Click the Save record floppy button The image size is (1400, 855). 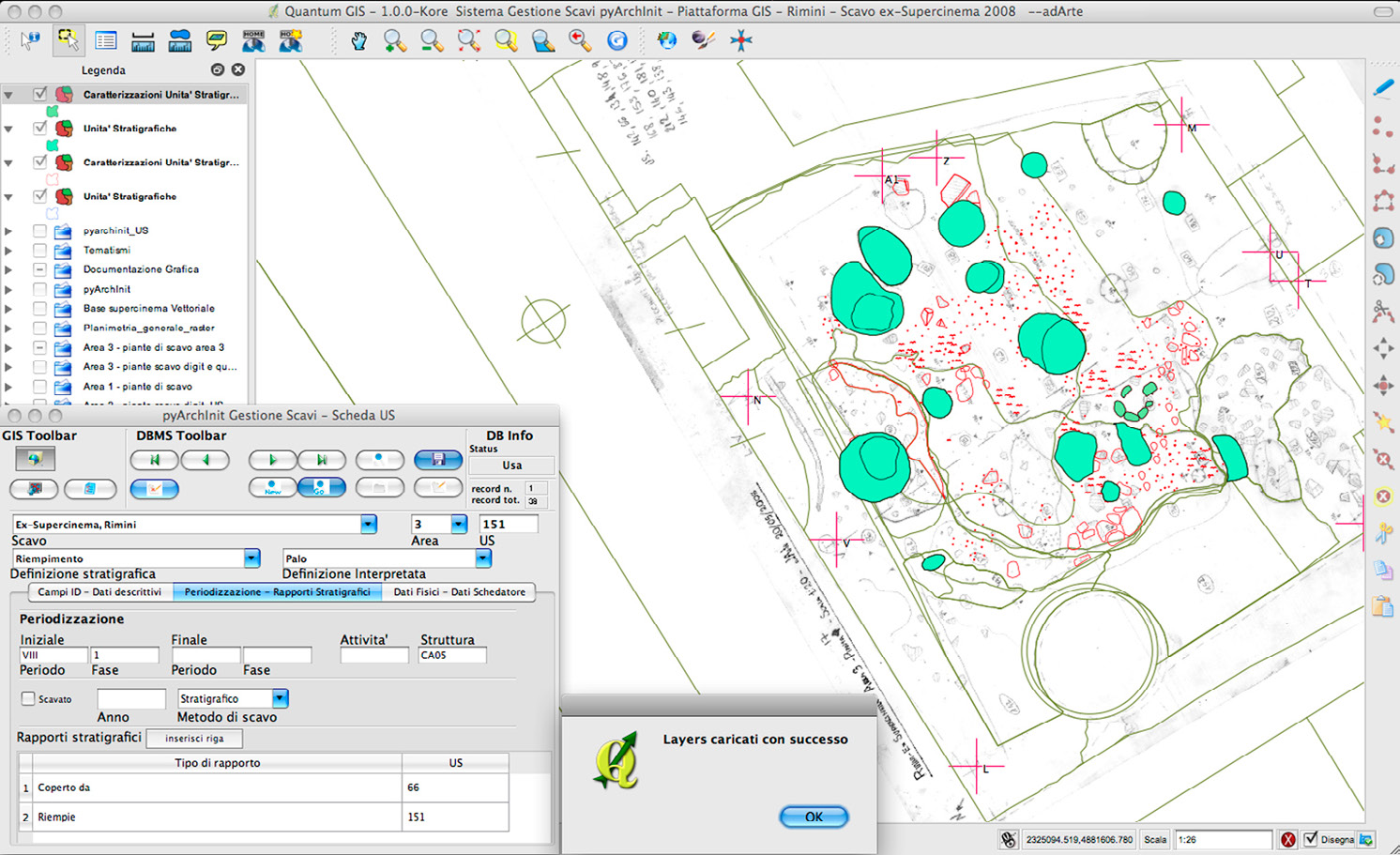pos(438,460)
